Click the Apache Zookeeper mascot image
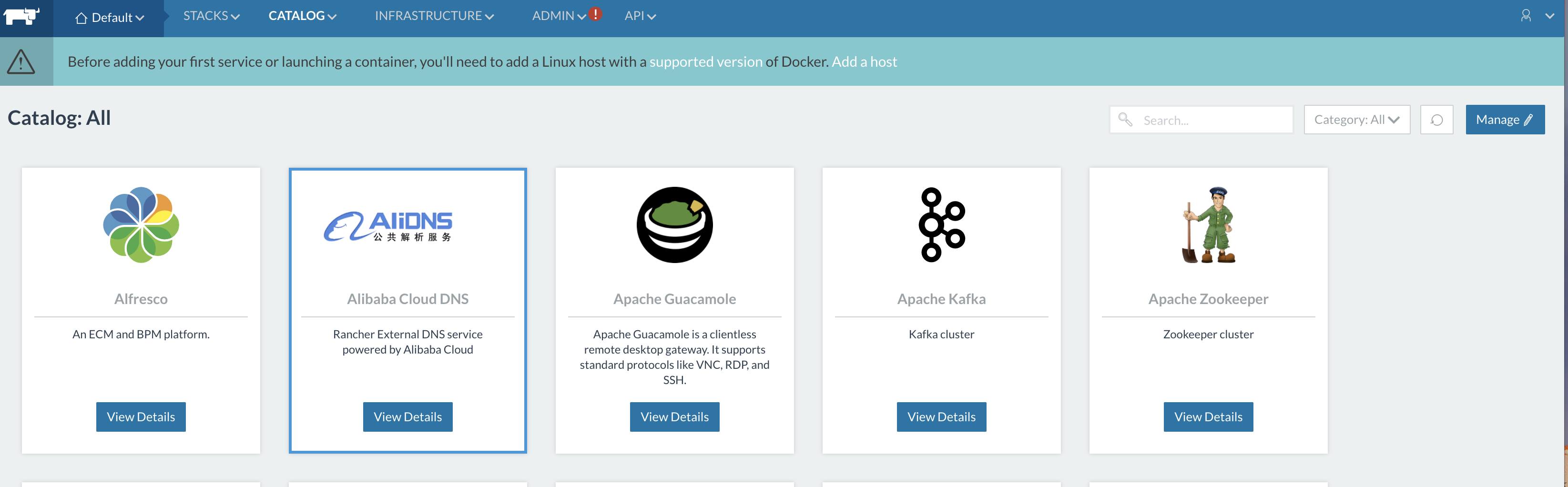The image size is (1568, 487). click(1208, 224)
